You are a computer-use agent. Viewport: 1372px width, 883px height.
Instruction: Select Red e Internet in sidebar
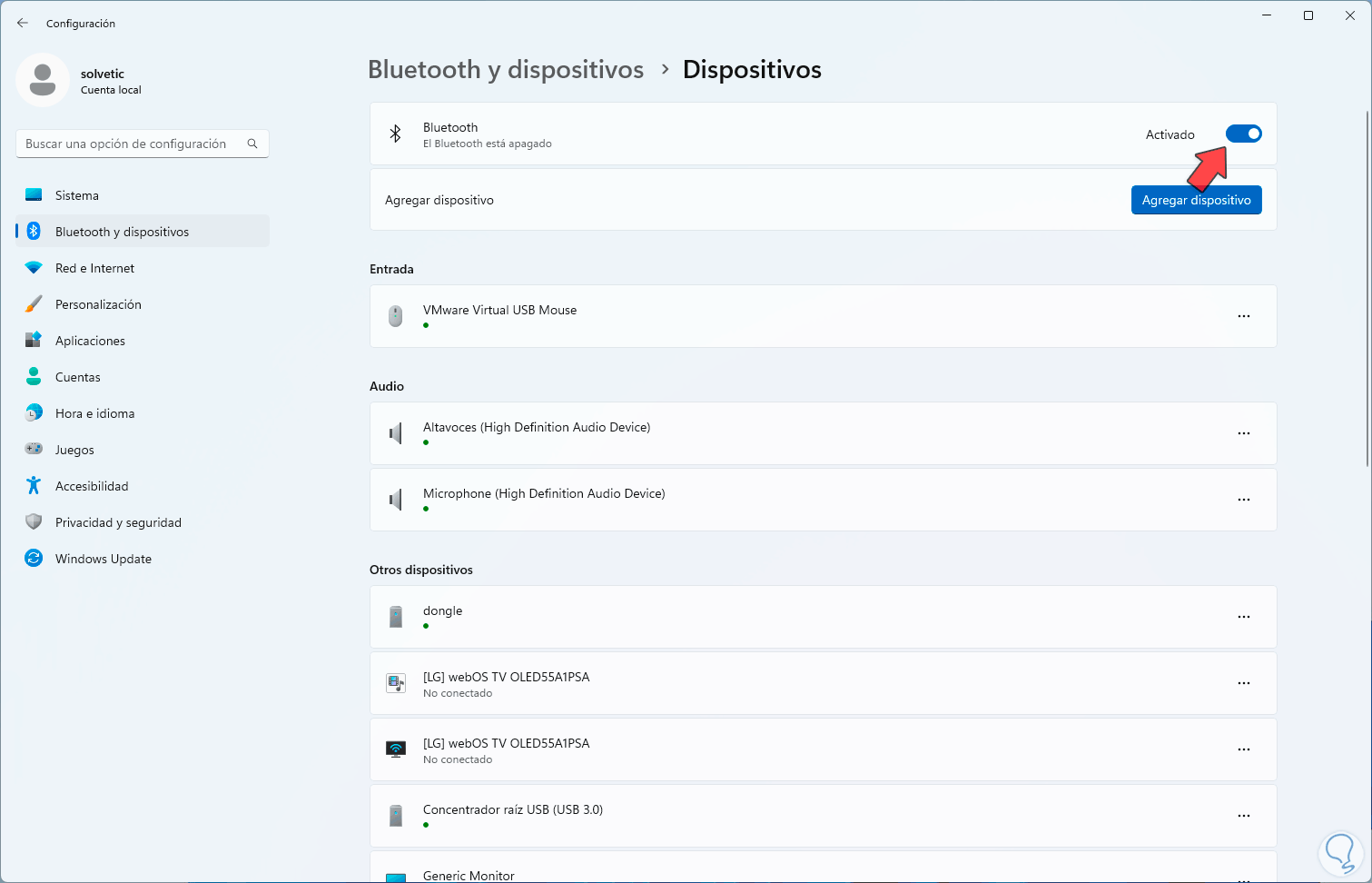pyautogui.click(x=94, y=268)
